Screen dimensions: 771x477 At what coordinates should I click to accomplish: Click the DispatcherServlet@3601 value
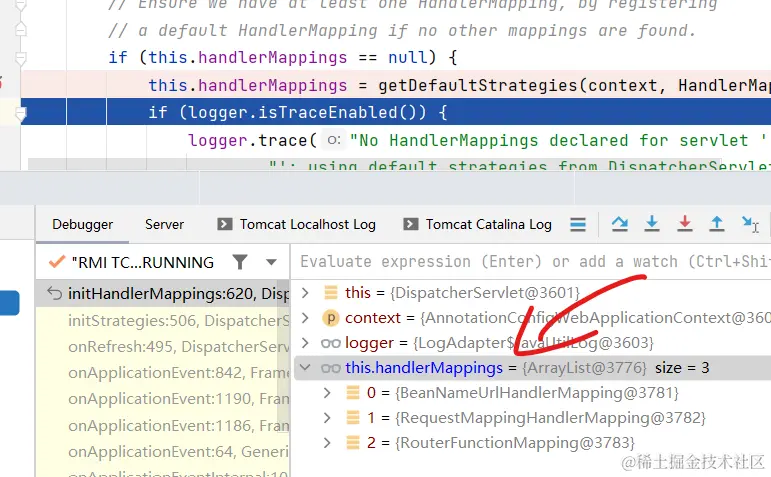[485, 293]
